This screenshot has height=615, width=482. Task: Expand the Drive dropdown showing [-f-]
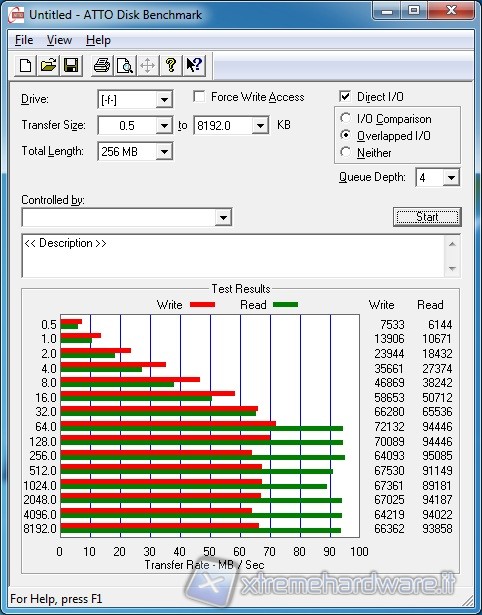pyautogui.click(x=164, y=100)
